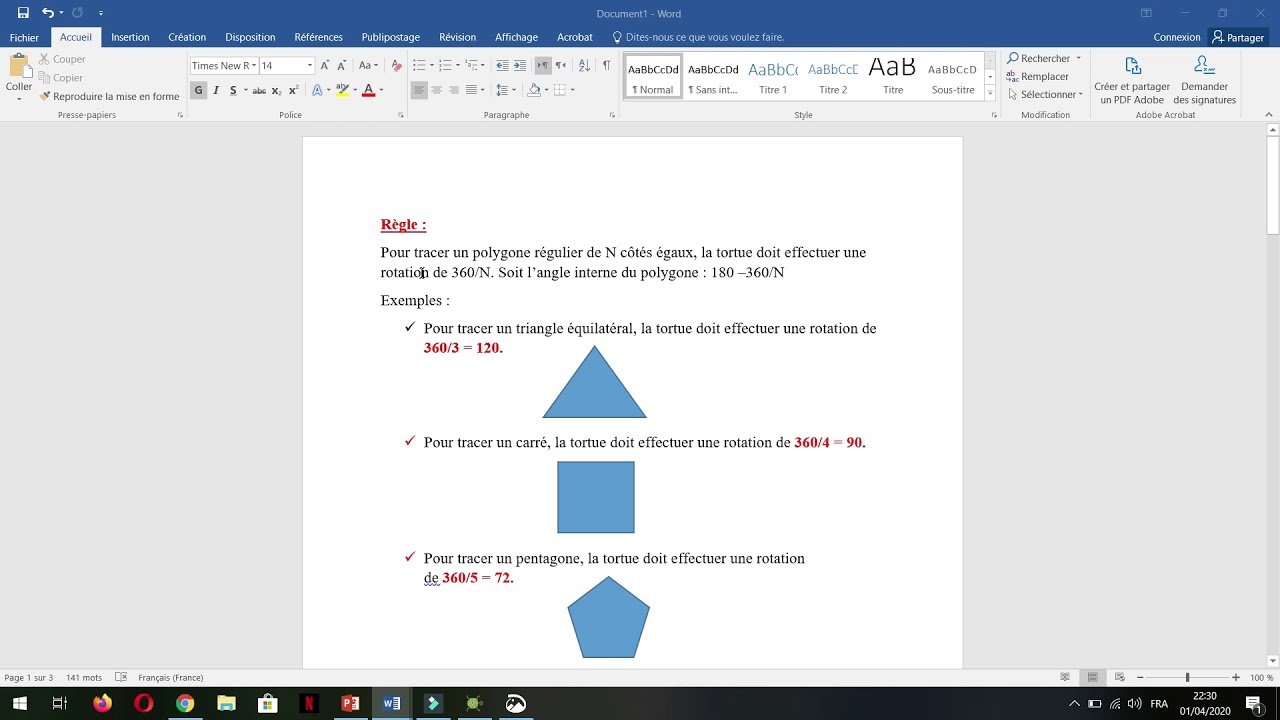Adjust the zoom slider
1280x720 pixels.
[x=1187, y=677]
